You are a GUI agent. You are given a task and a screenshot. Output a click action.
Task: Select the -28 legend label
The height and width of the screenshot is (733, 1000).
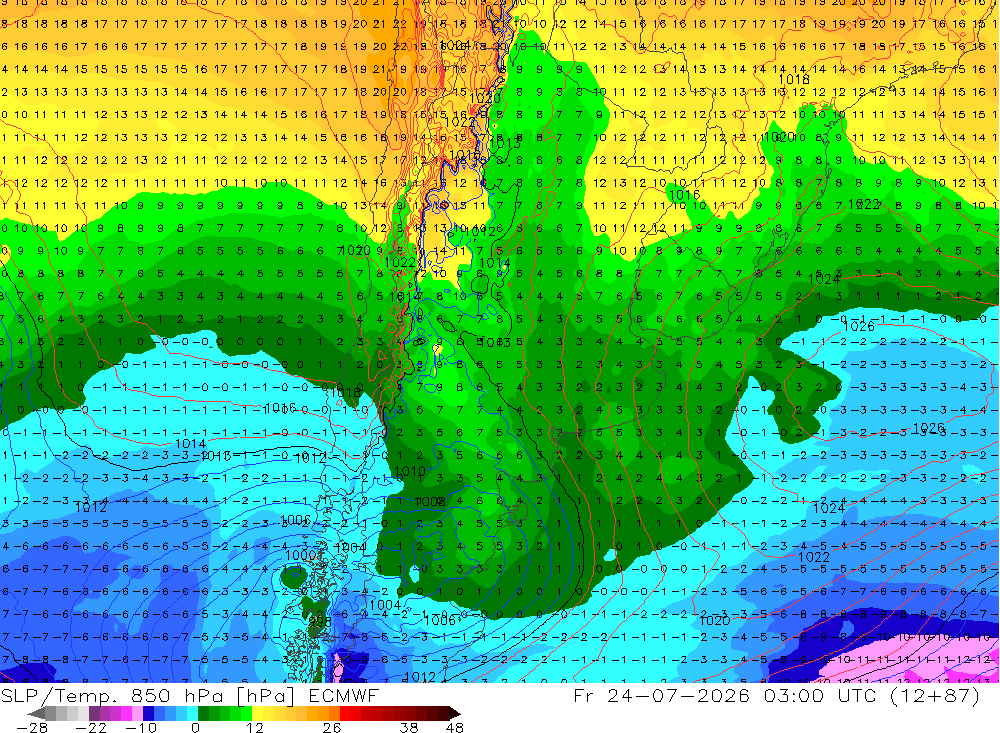(32, 727)
